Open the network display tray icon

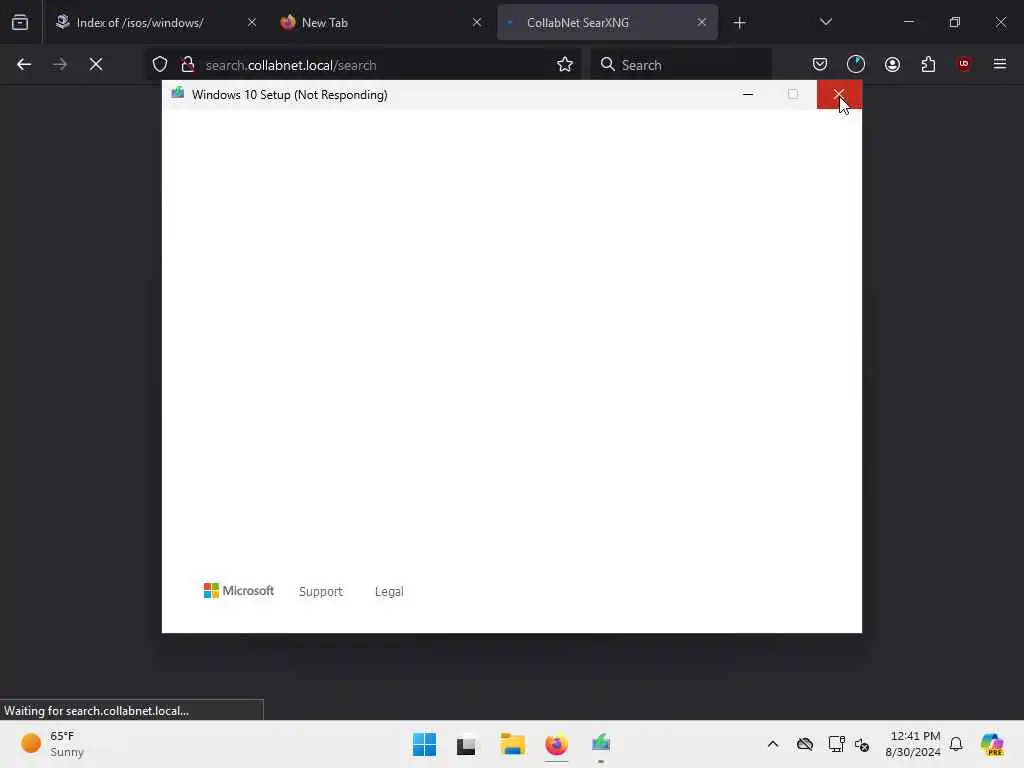pos(836,744)
